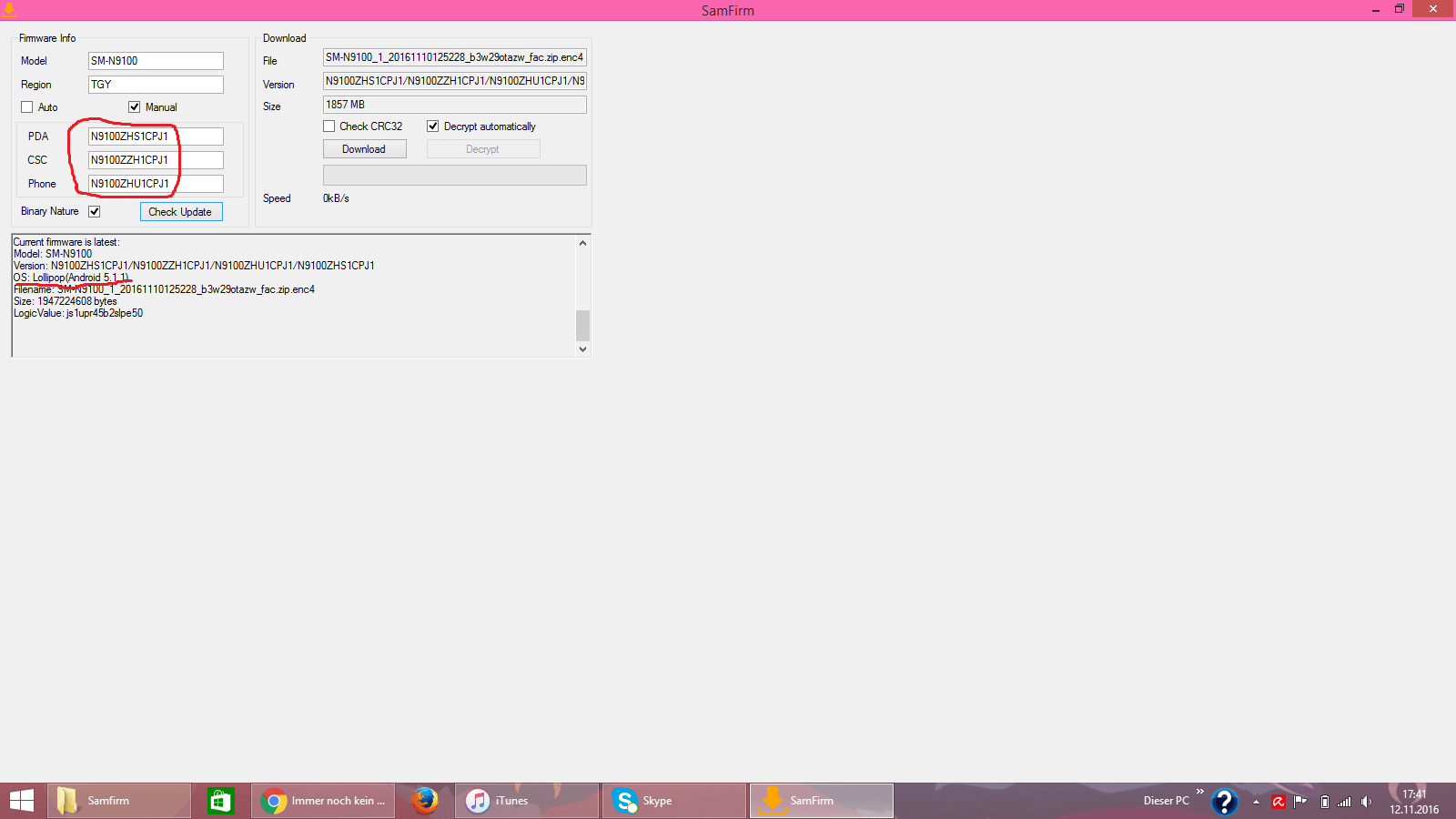Click the File name field

(x=455, y=57)
